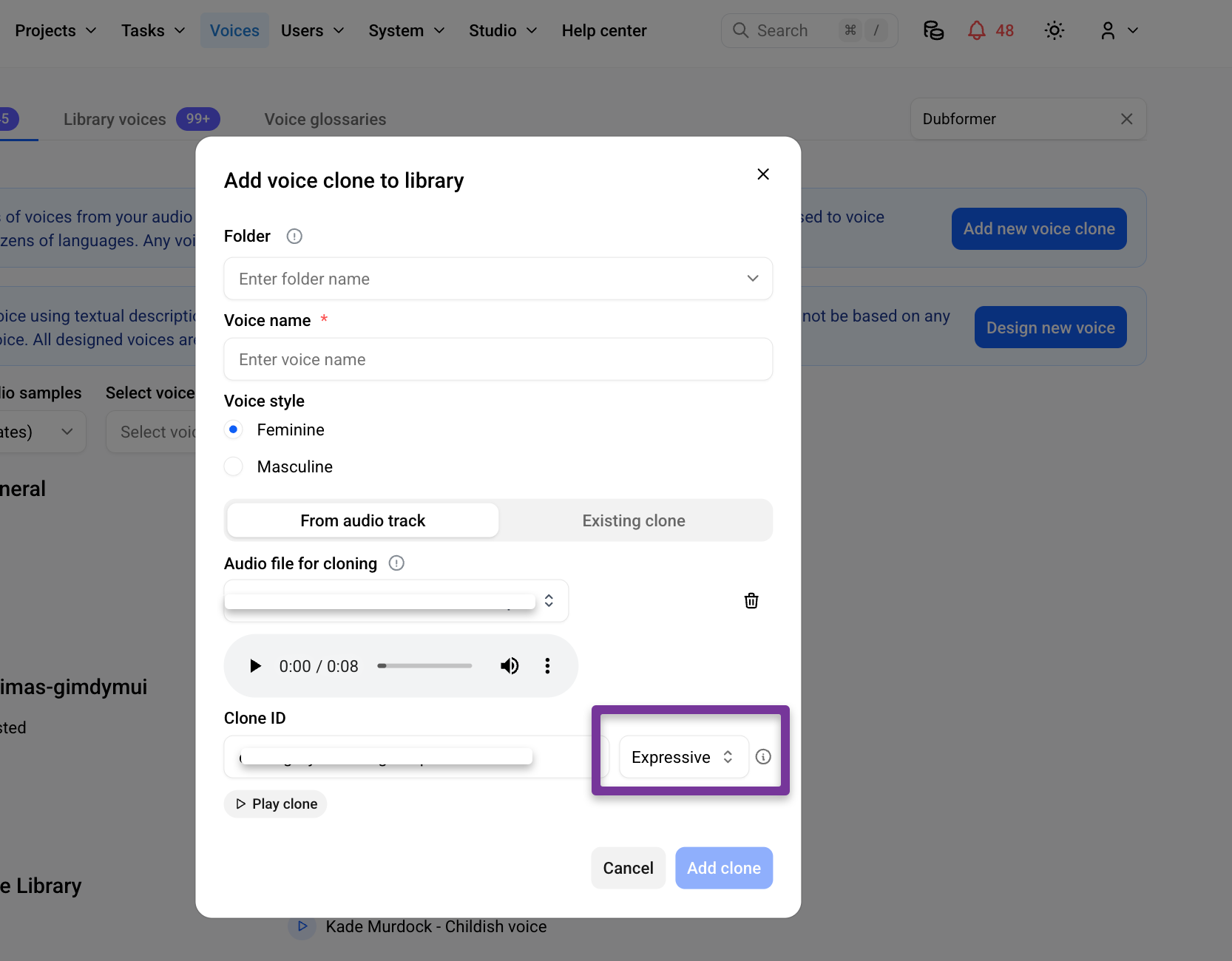Click the info icon next to Expressive

763,757
